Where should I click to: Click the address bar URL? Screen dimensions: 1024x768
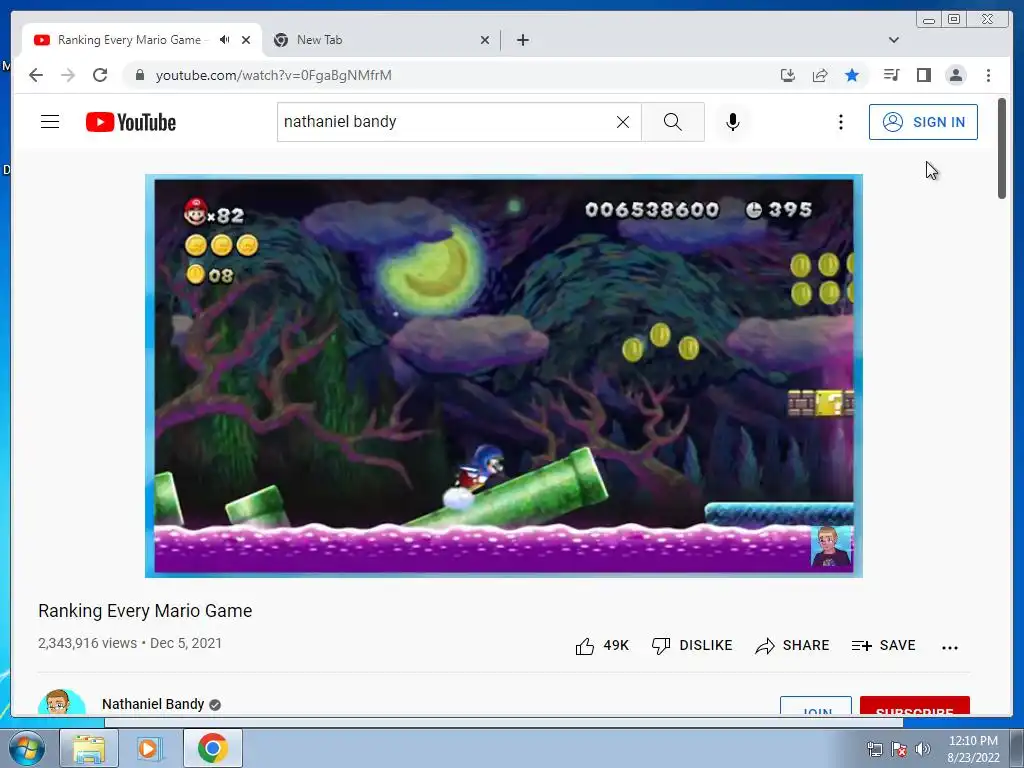[274, 75]
